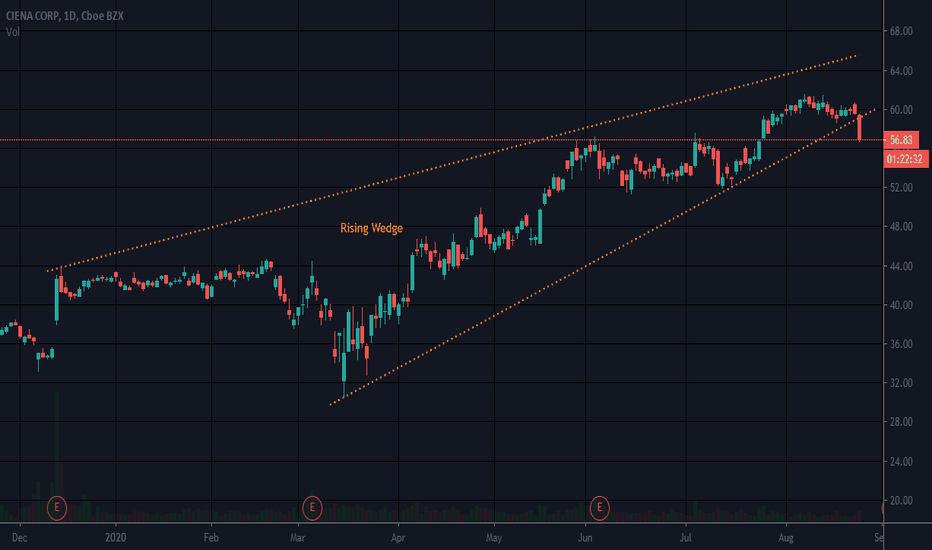Select the Rising Wedge text label
Viewport: 932px width, 550px height.
(x=371, y=228)
